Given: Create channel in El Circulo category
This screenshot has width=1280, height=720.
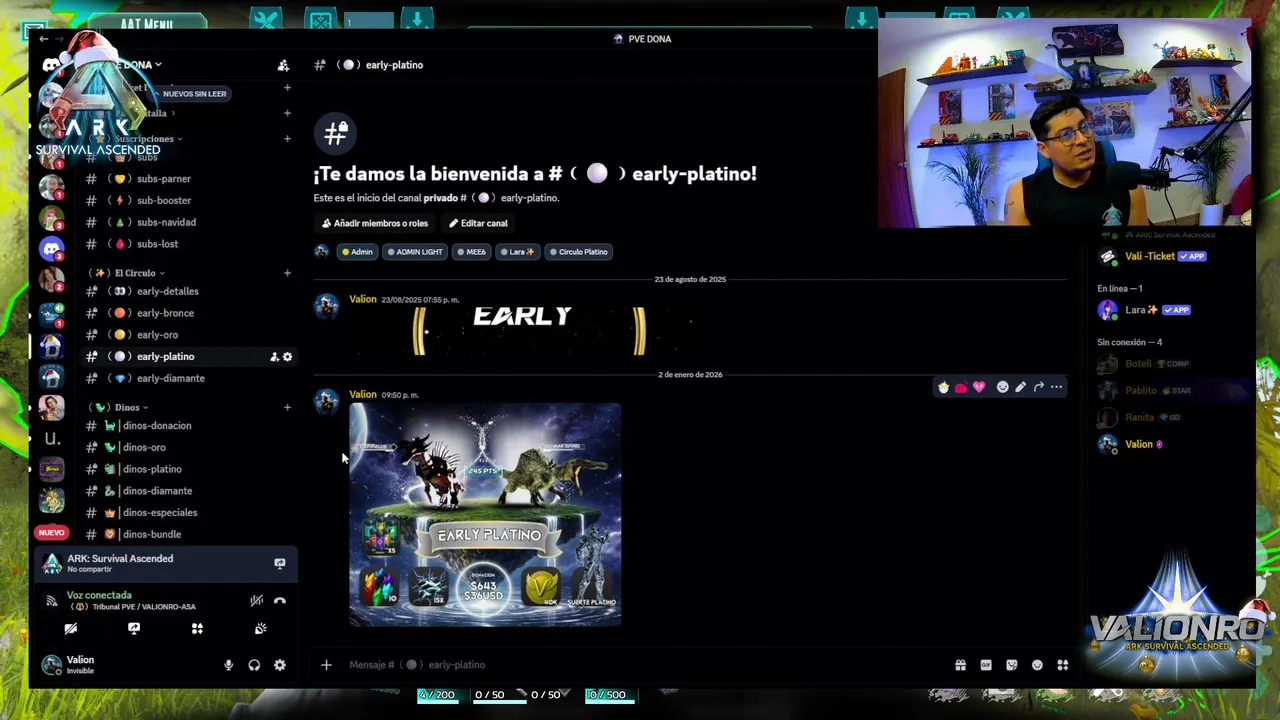Looking at the screenshot, I should (287, 273).
